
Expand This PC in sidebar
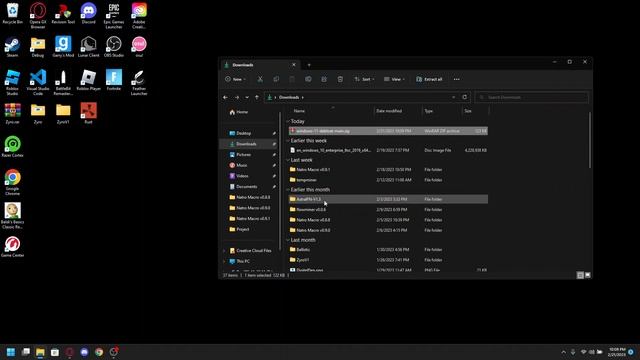click(x=224, y=261)
